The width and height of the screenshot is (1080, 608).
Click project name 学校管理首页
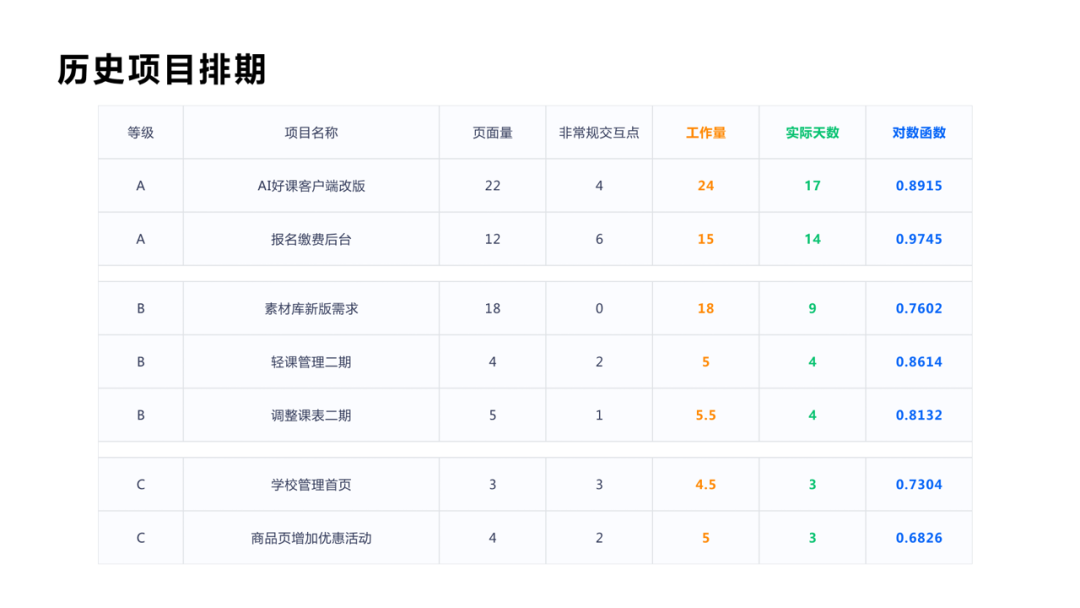click(x=311, y=485)
